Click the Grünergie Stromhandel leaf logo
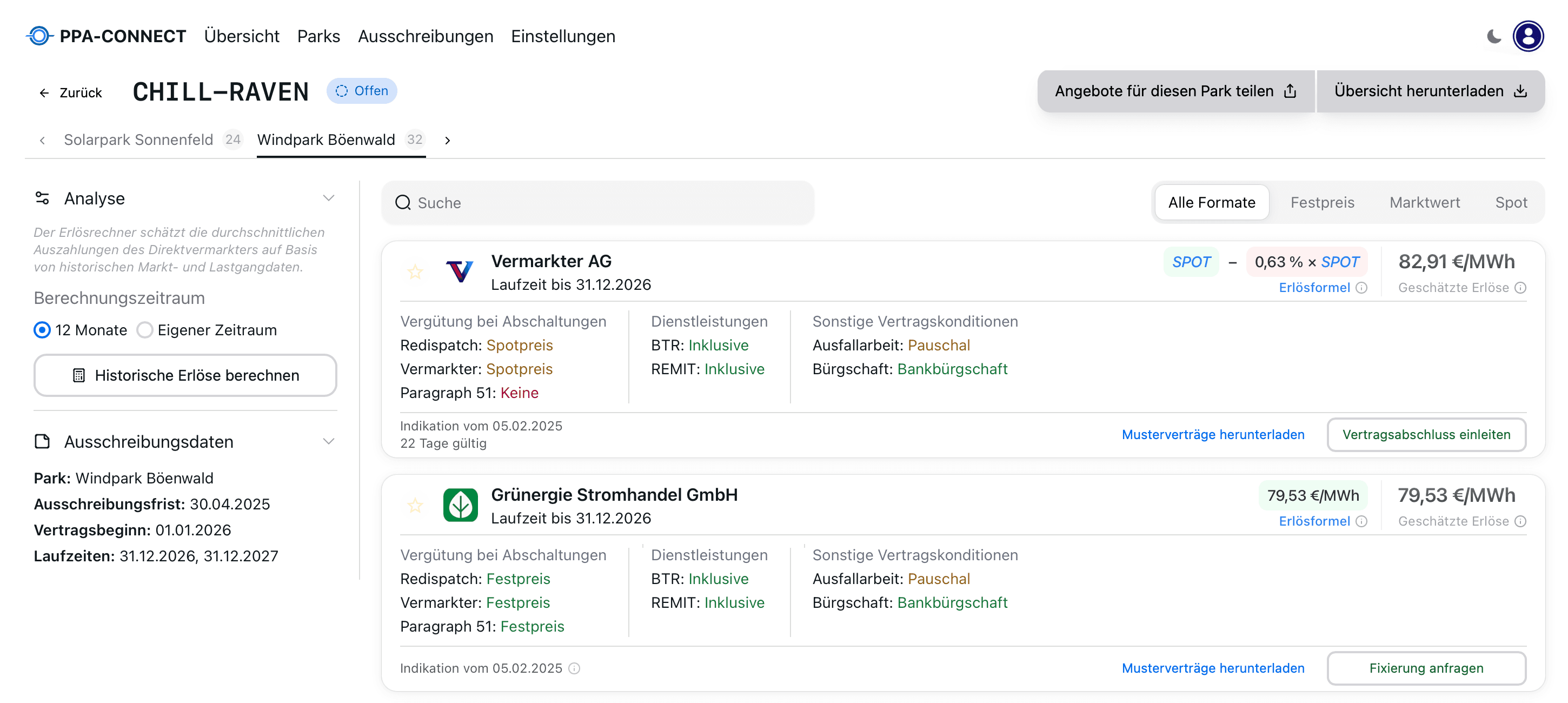 (461, 505)
